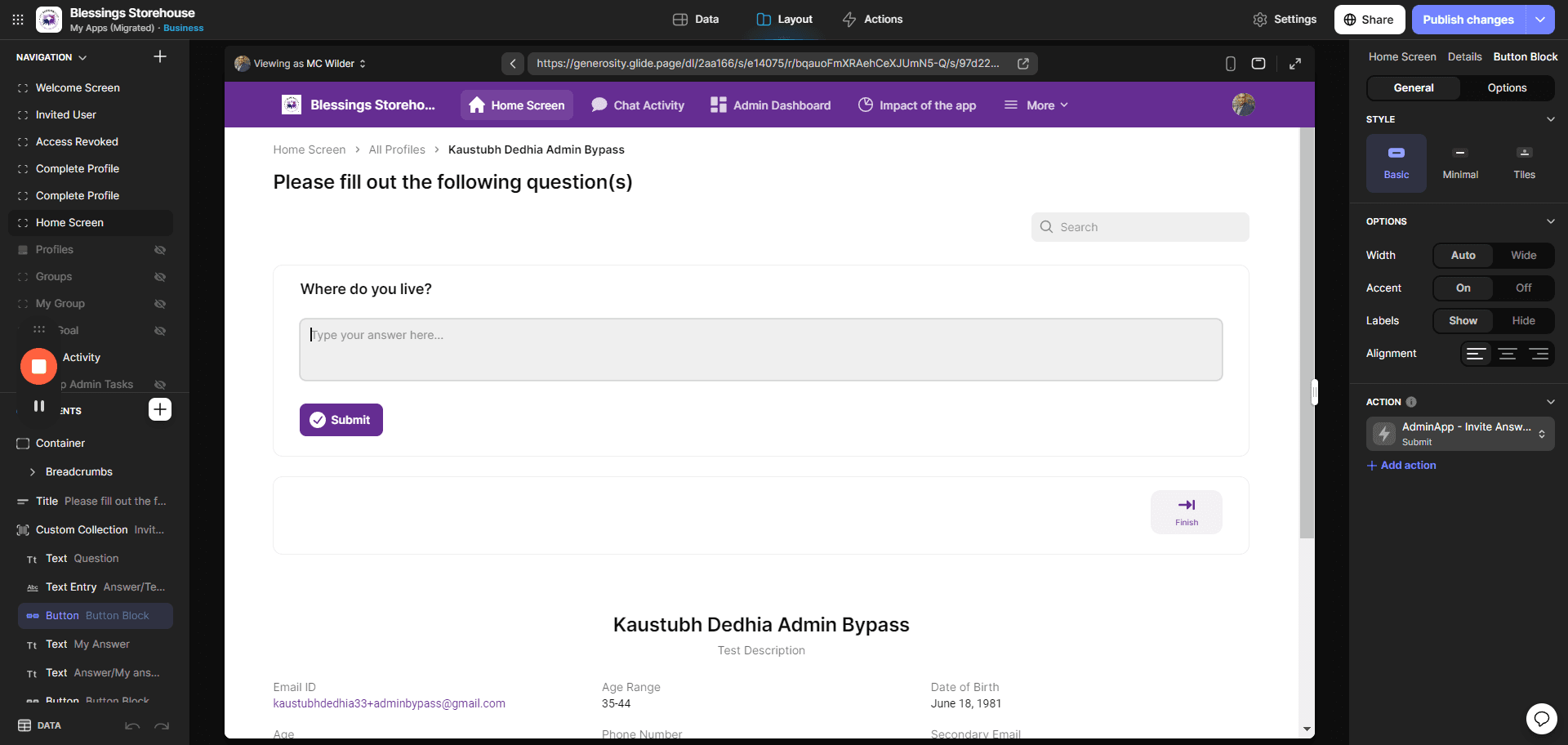Choose the Basic button style
This screenshot has height=745, width=1568.
point(1396,163)
